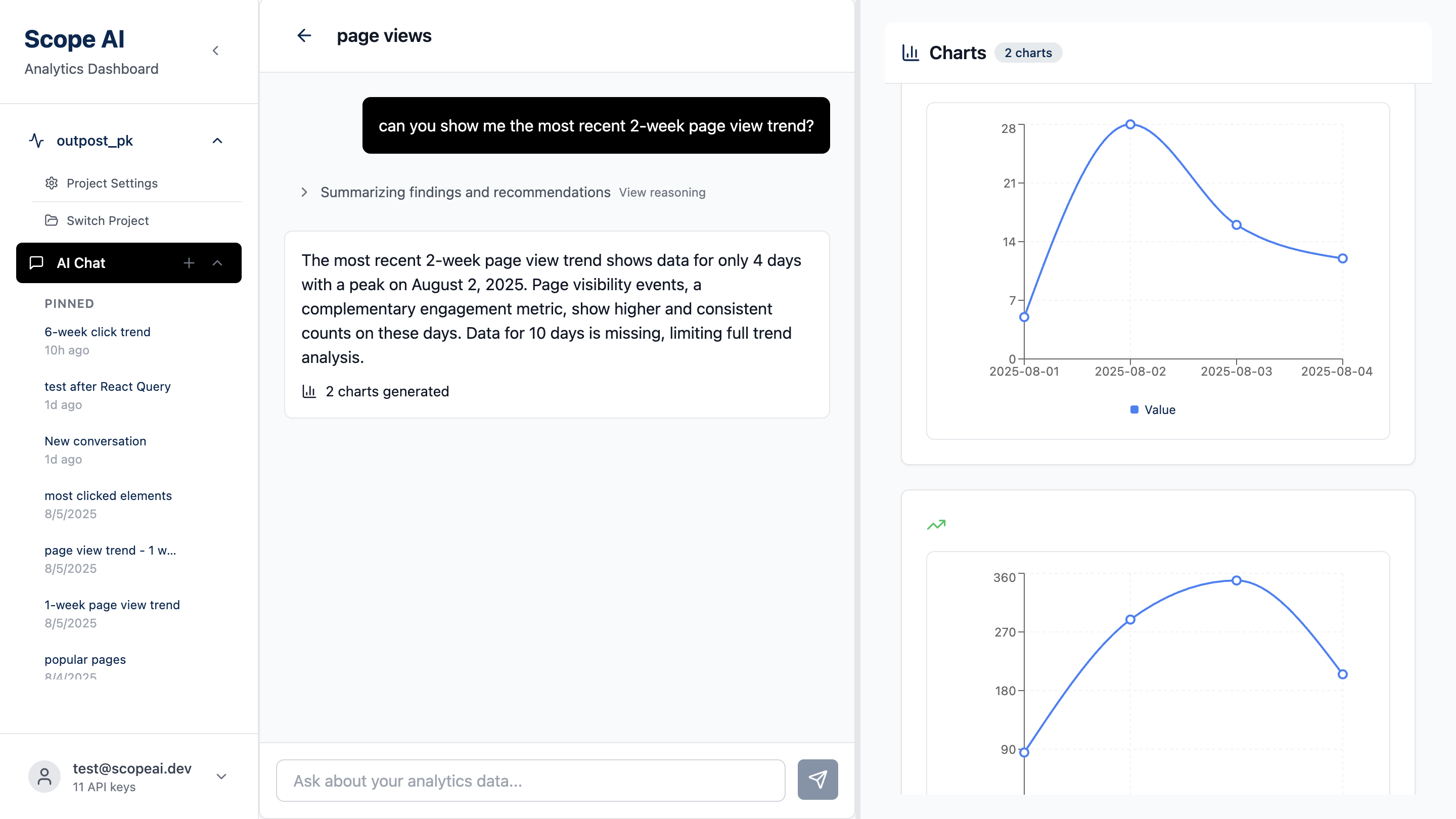Viewport: 1456px width, 819px height.
Task: Collapse the sidebar with the chevron icon
Action: 215,51
